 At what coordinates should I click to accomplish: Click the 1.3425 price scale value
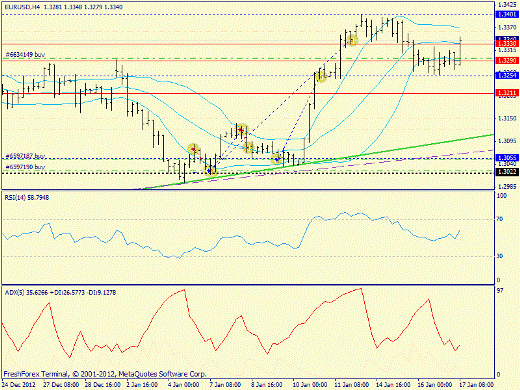507,5
